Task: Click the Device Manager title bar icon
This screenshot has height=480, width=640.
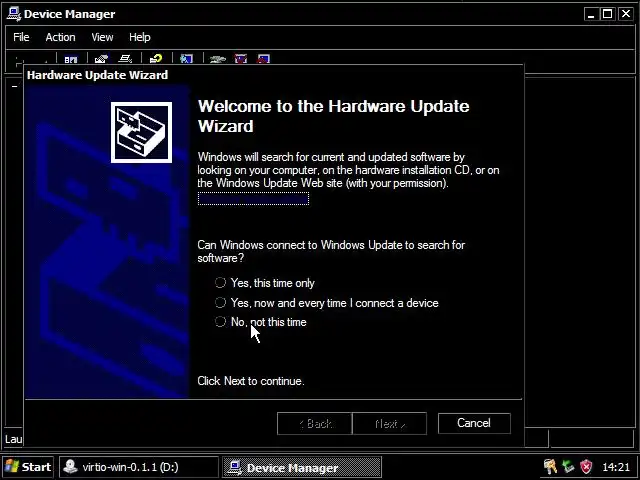Action: (14, 14)
